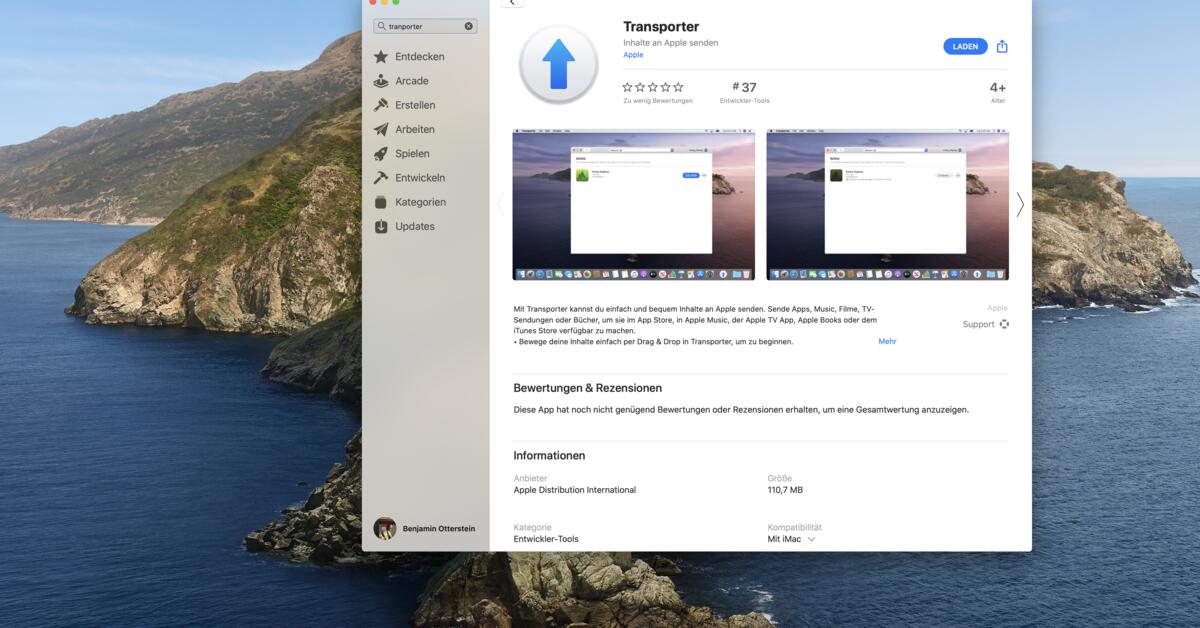
Task: Click the right chevron to view more screenshots
Action: tap(1020, 204)
